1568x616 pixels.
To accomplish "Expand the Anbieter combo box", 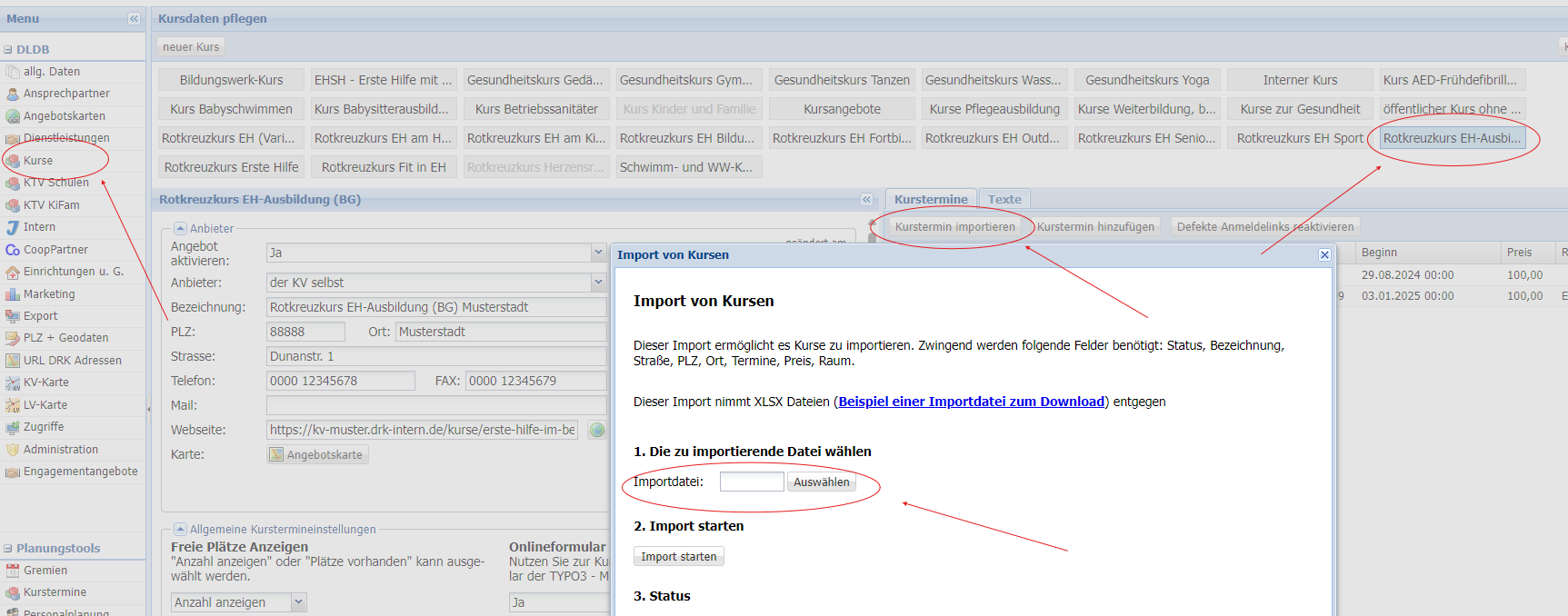I will point(598,283).
